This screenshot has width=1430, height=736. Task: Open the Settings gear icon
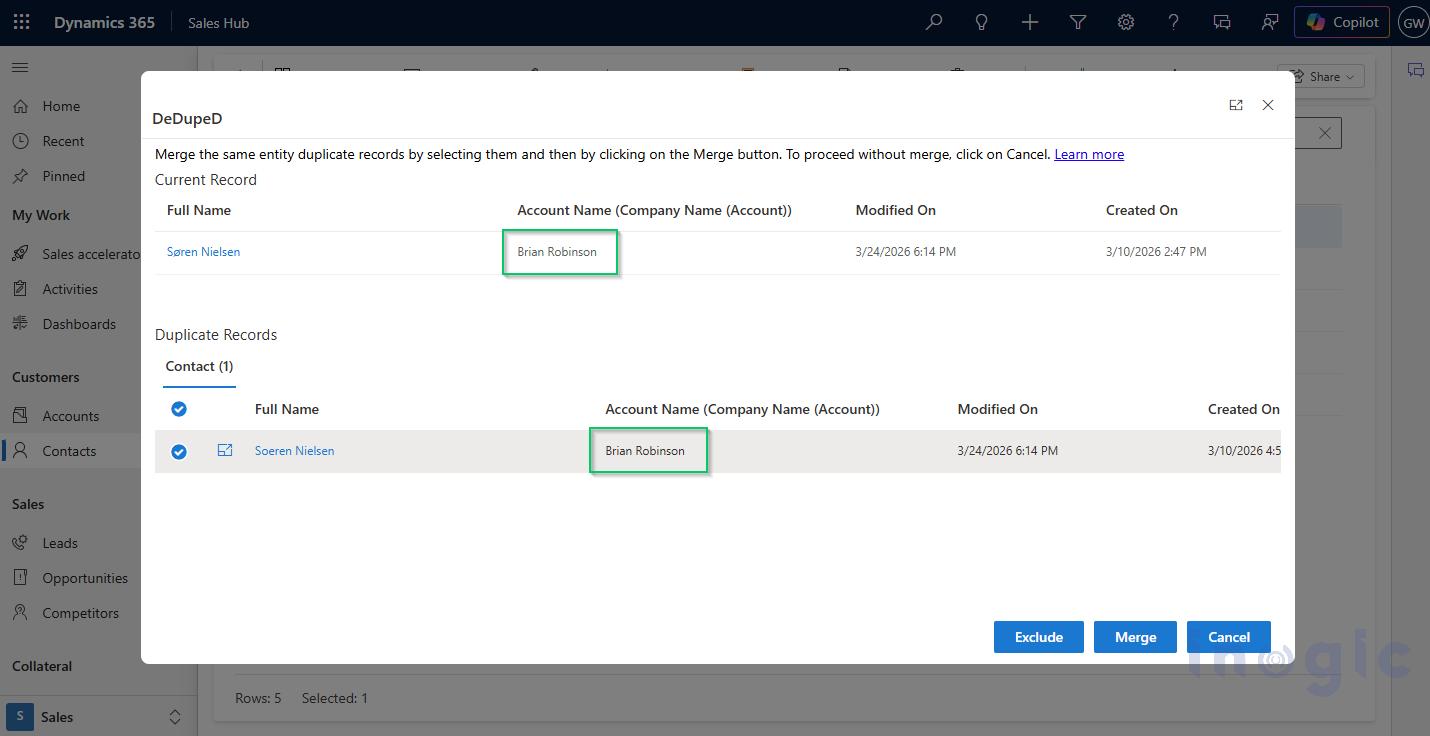(x=1125, y=21)
